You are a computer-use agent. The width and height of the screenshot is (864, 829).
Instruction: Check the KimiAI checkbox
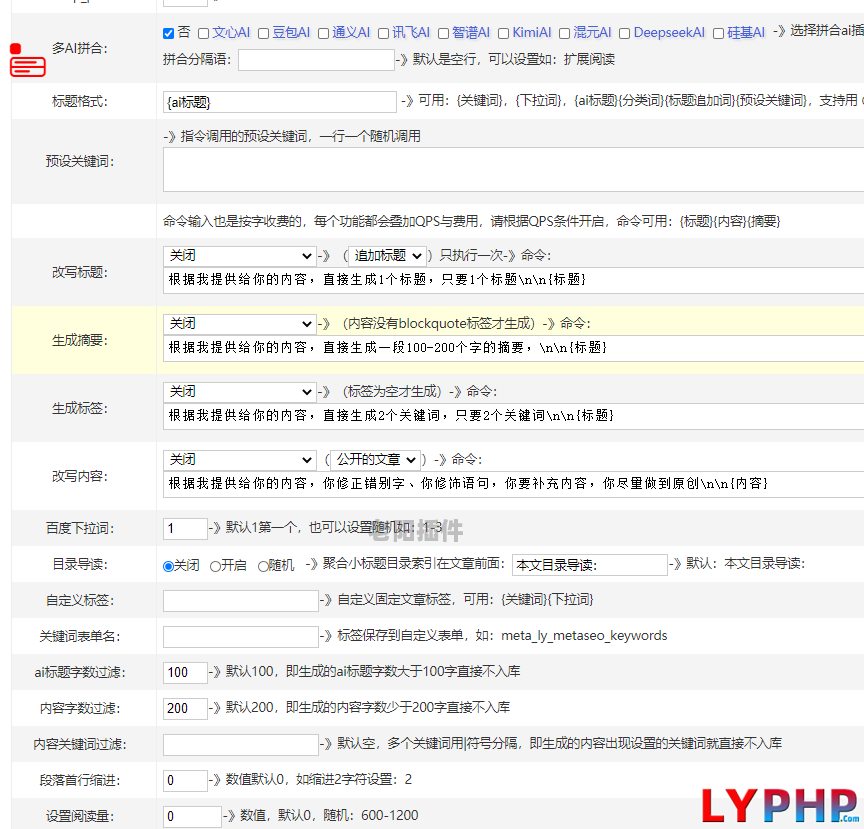pyautogui.click(x=503, y=34)
